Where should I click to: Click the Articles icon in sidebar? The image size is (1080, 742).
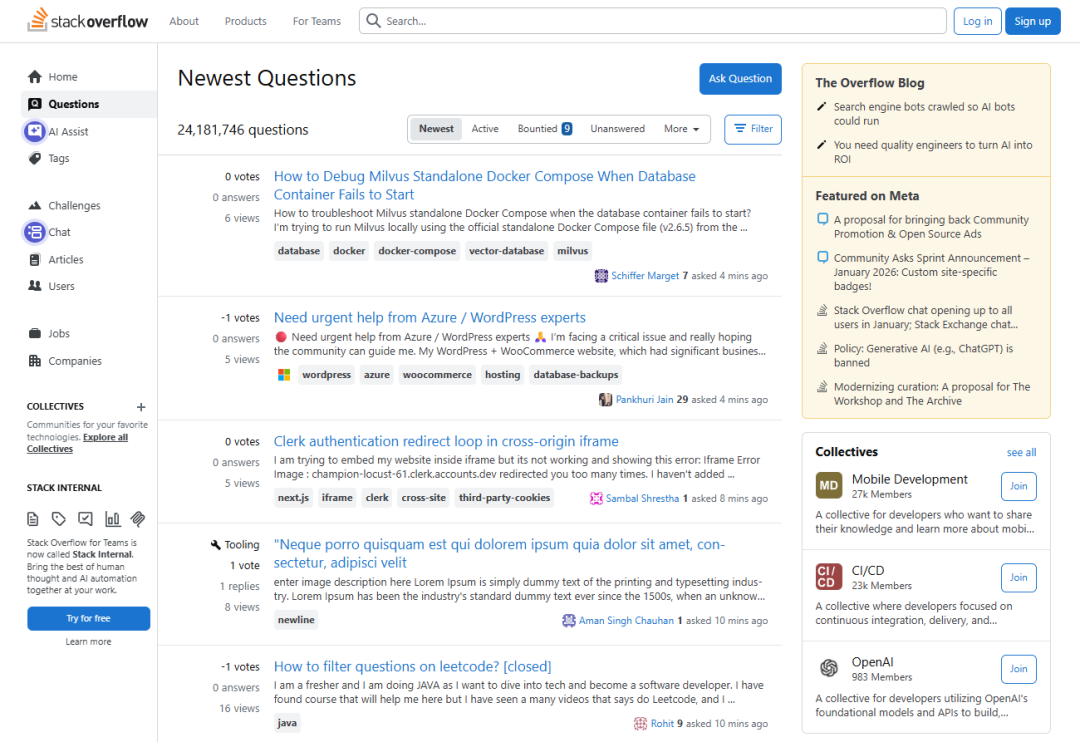pyautogui.click(x=34, y=259)
